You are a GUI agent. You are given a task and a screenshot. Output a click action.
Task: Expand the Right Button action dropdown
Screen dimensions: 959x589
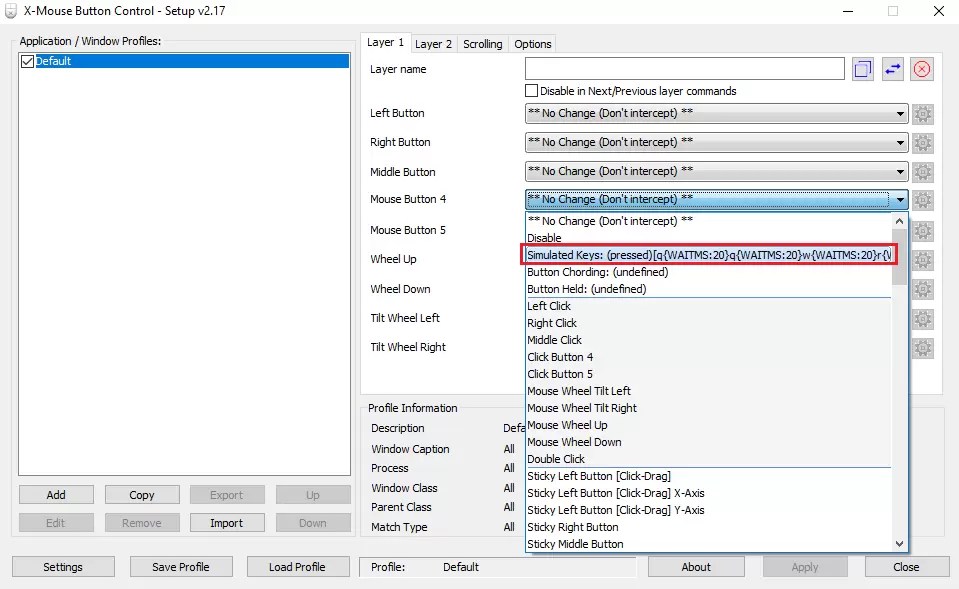[898, 143]
